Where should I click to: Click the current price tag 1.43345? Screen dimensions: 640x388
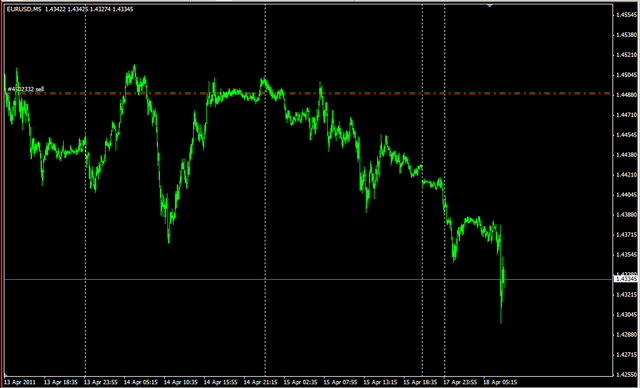[x=626, y=279]
